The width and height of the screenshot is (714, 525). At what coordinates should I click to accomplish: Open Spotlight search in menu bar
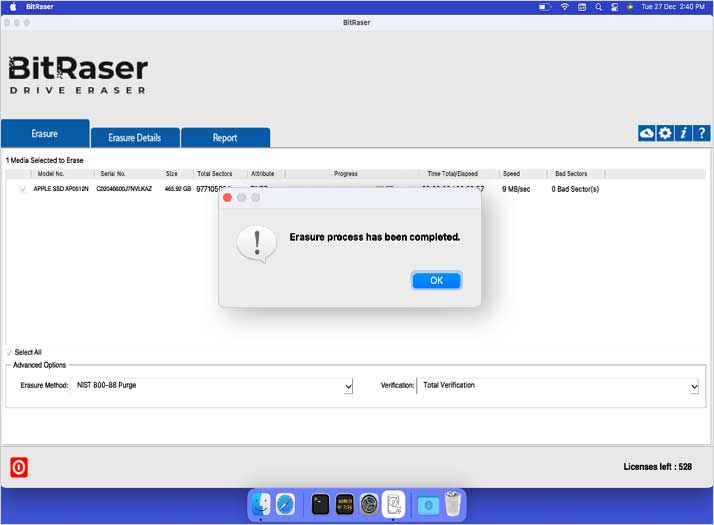(598, 6)
